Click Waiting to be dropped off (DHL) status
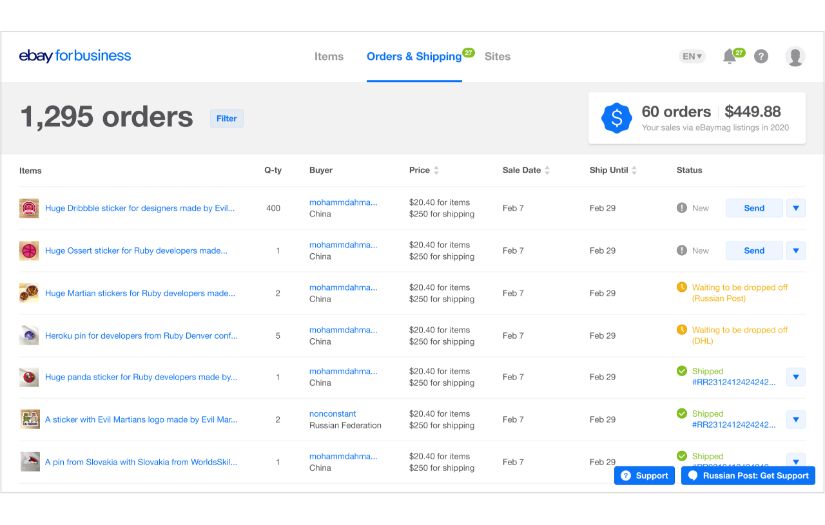The width and height of the screenshot is (825, 525). coord(739,335)
